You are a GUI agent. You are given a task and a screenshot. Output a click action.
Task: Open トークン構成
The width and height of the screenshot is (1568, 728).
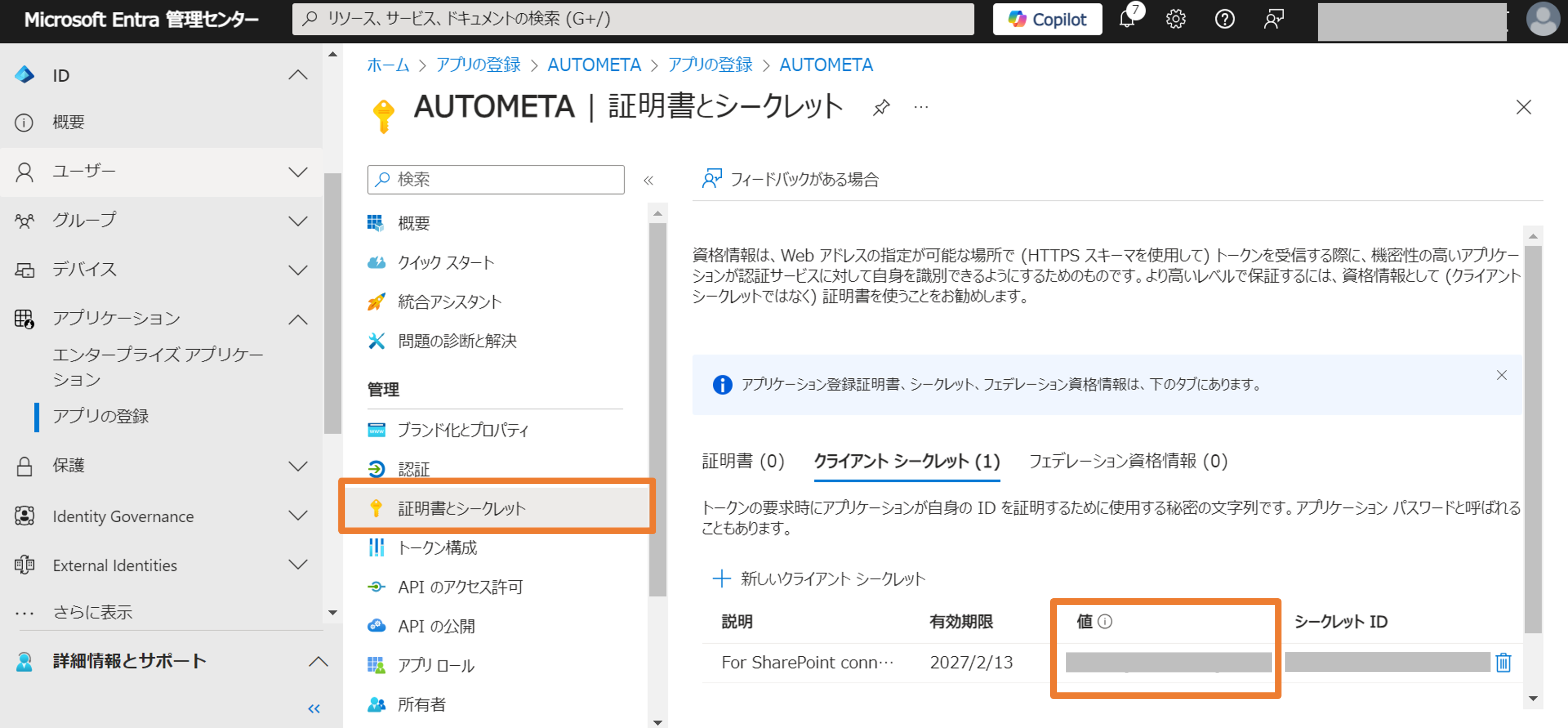[437, 548]
